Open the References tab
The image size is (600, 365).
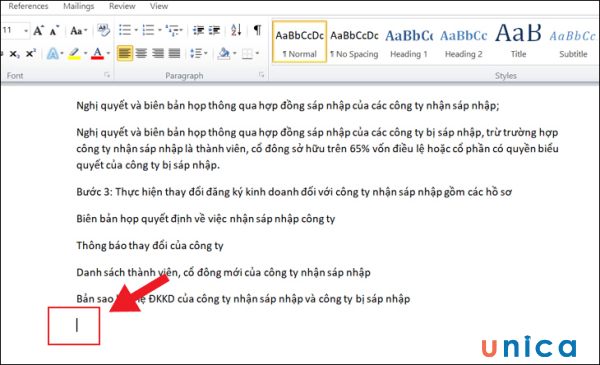click(x=28, y=6)
